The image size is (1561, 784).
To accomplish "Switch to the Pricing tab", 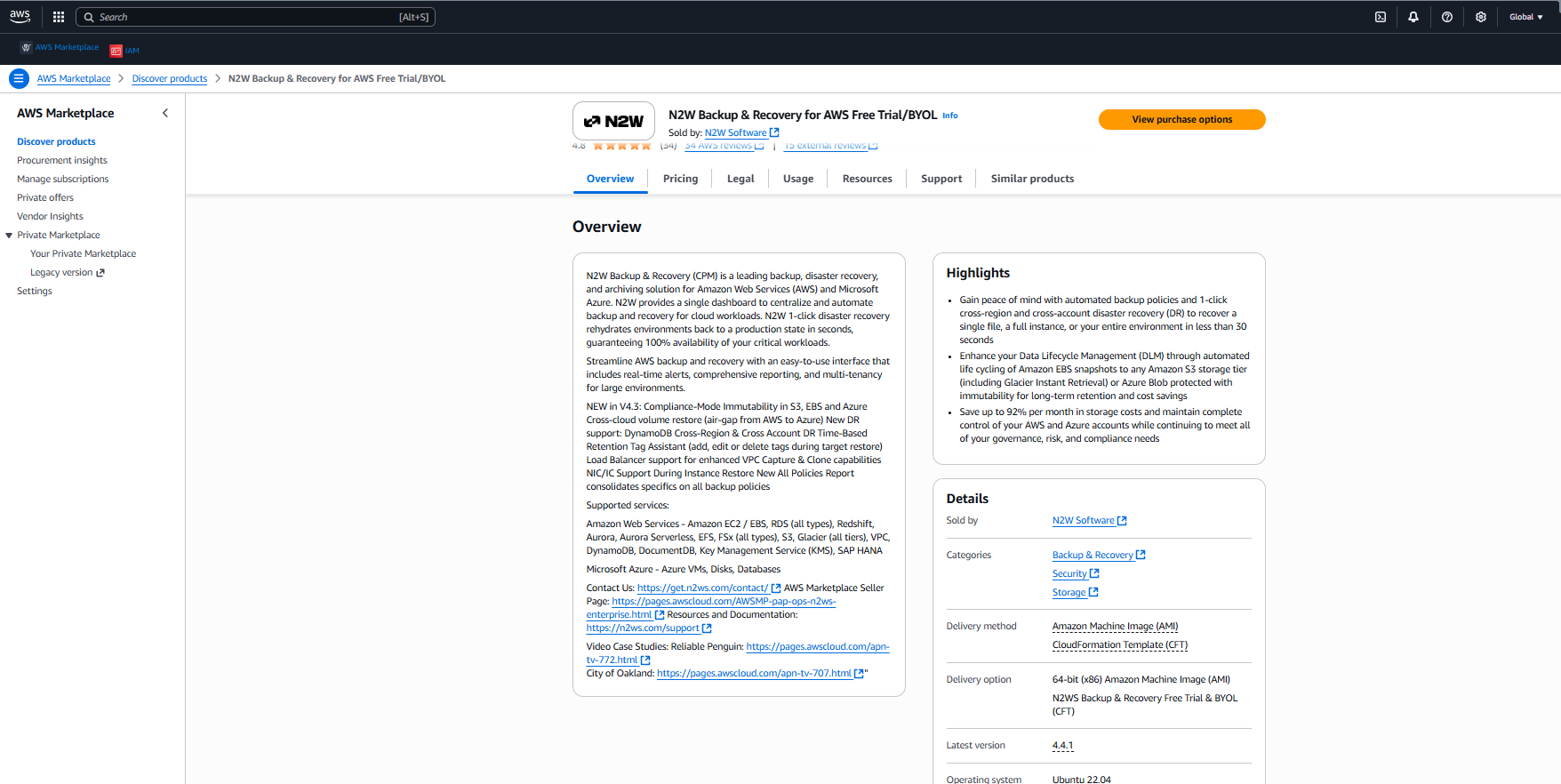I will (x=680, y=179).
